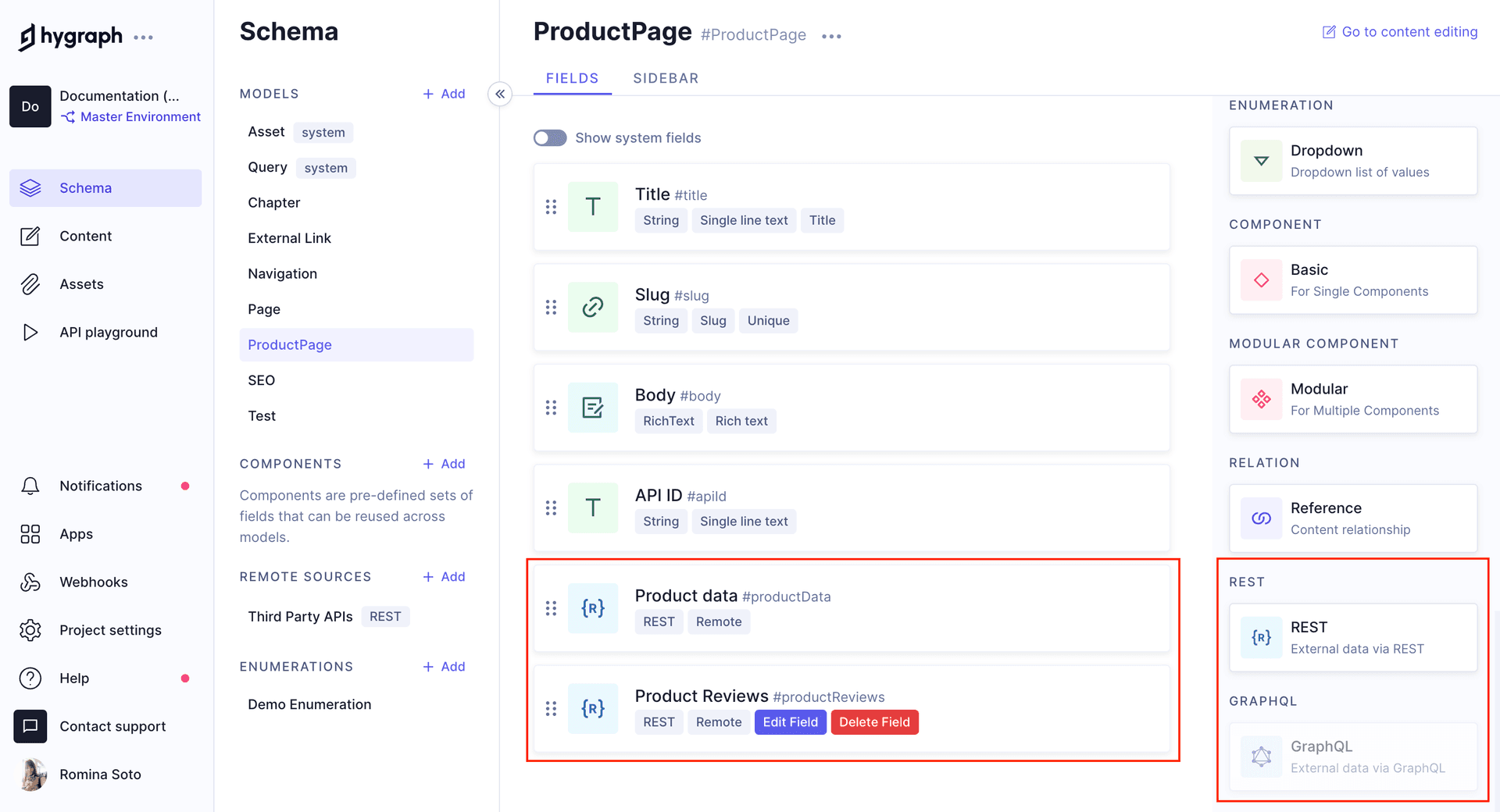Open Webhooks from the sidebar icon
1500x812 pixels.
click(x=30, y=582)
